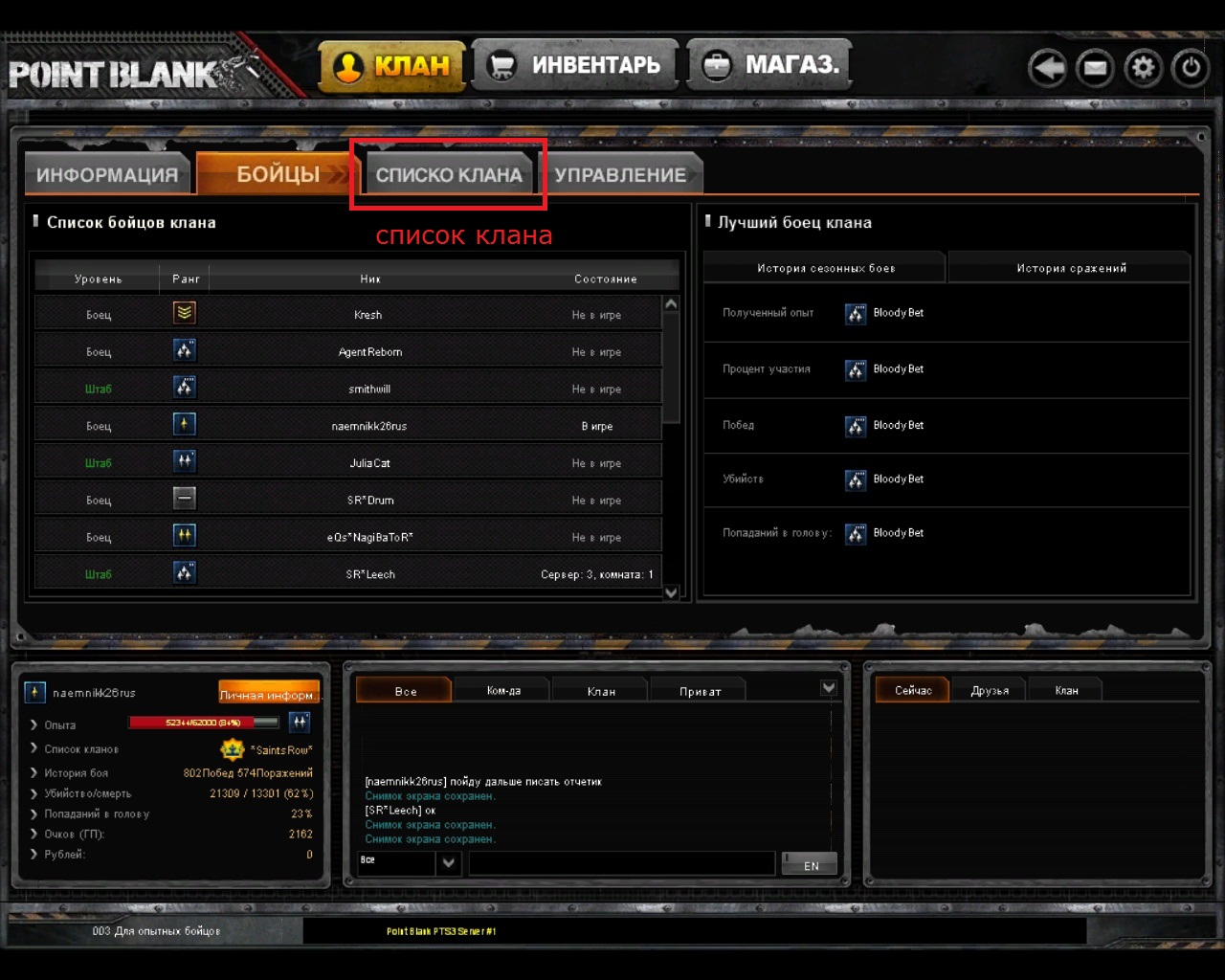The image size is (1225, 980).
Task: Click the rank icon for eQs*NagiBaToR*
Action: pyautogui.click(x=185, y=536)
